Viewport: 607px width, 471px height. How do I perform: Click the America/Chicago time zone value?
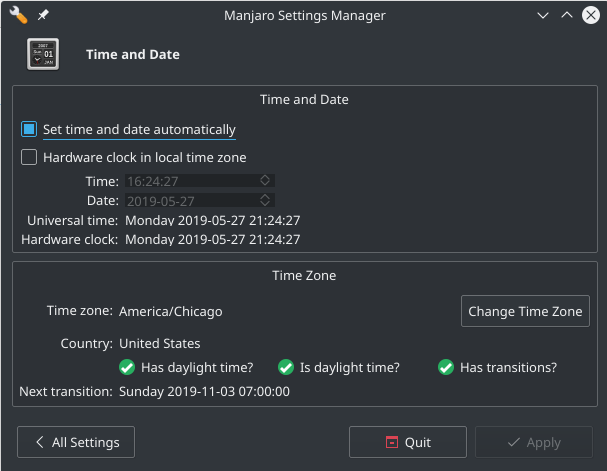pyautogui.click(x=171, y=312)
